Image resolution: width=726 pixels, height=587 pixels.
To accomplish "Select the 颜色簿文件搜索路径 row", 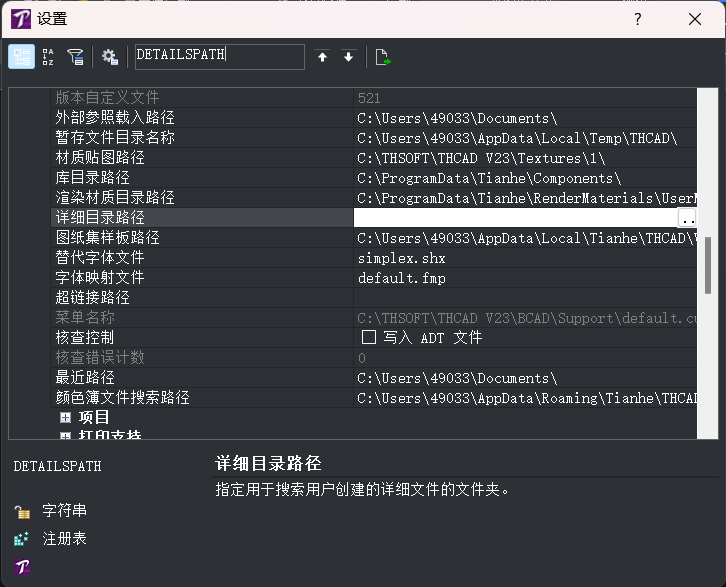I will [374, 397].
